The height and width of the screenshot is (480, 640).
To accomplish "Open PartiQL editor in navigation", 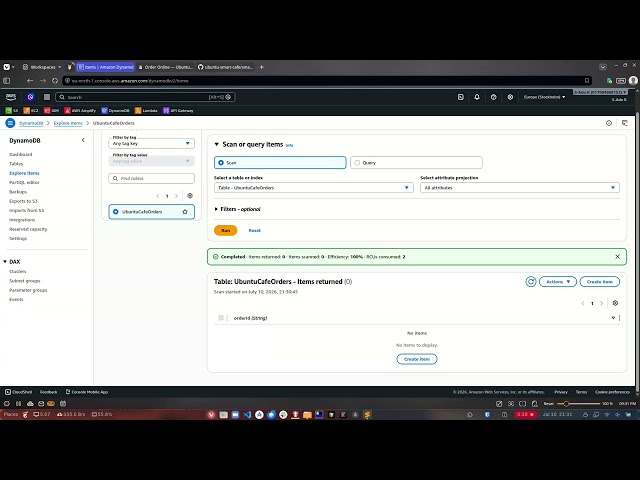I will (24, 182).
